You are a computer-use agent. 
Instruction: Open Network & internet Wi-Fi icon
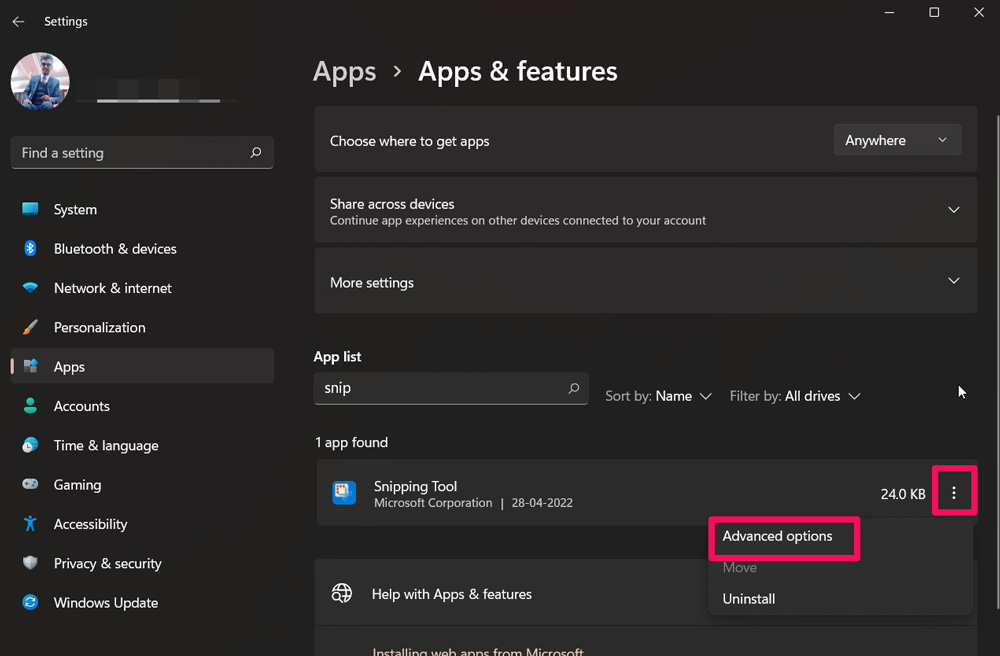(31, 288)
